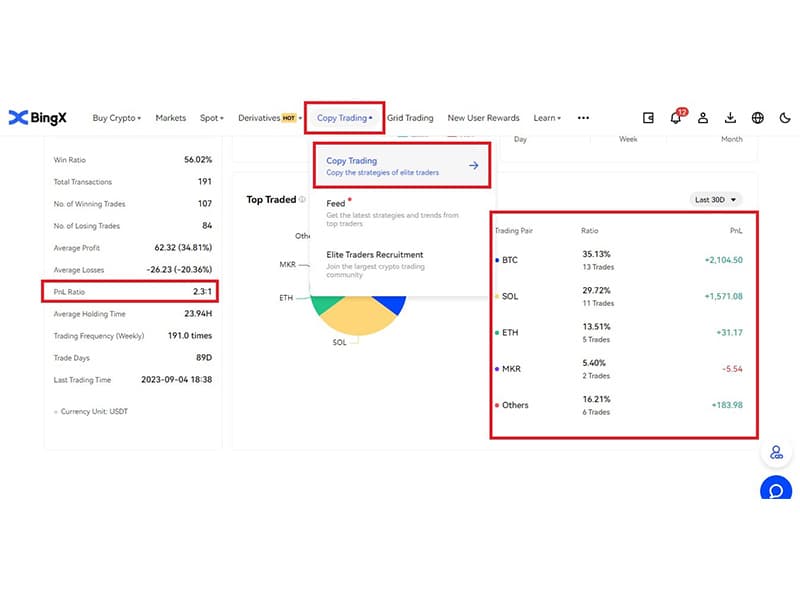Image resolution: width=800 pixels, height=600 pixels.
Task: Click the Others trading pair row label
Action: pyautogui.click(x=515, y=405)
